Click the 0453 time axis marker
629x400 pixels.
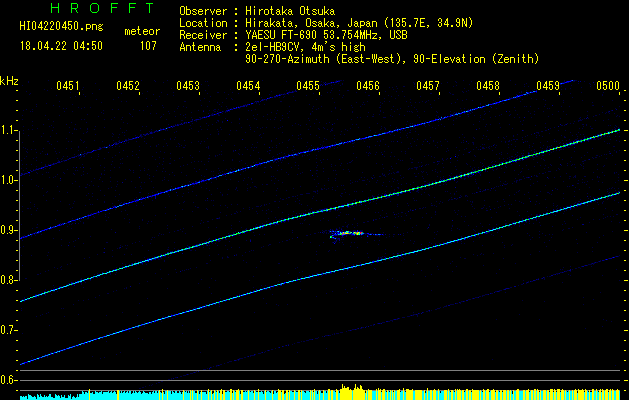[188, 85]
